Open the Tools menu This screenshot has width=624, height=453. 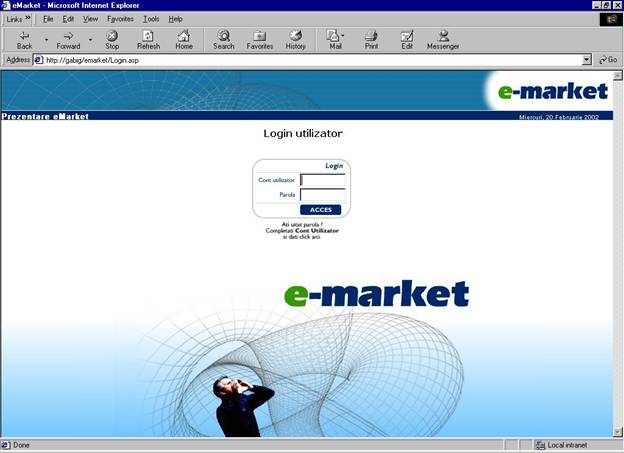point(151,19)
